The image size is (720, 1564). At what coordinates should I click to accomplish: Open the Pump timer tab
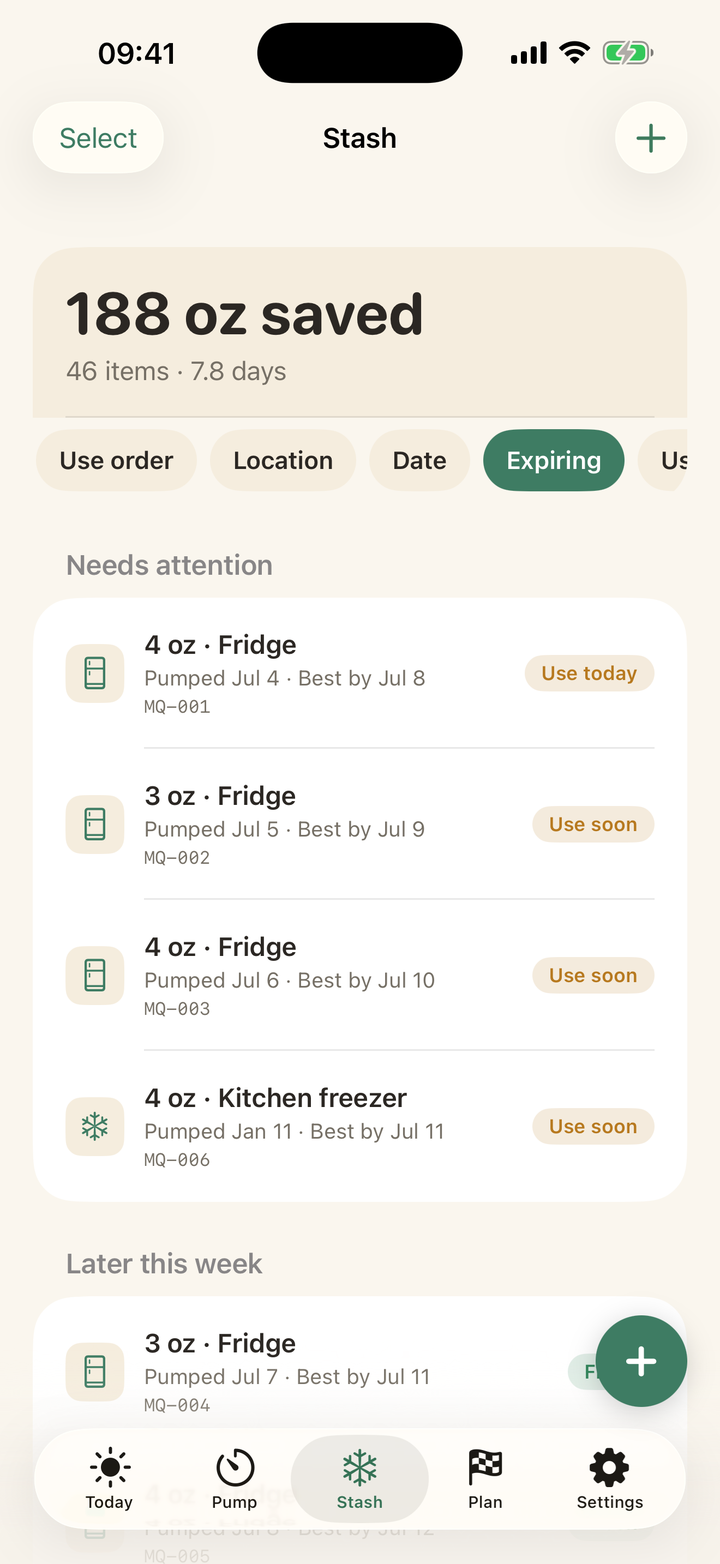tap(234, 1480)
